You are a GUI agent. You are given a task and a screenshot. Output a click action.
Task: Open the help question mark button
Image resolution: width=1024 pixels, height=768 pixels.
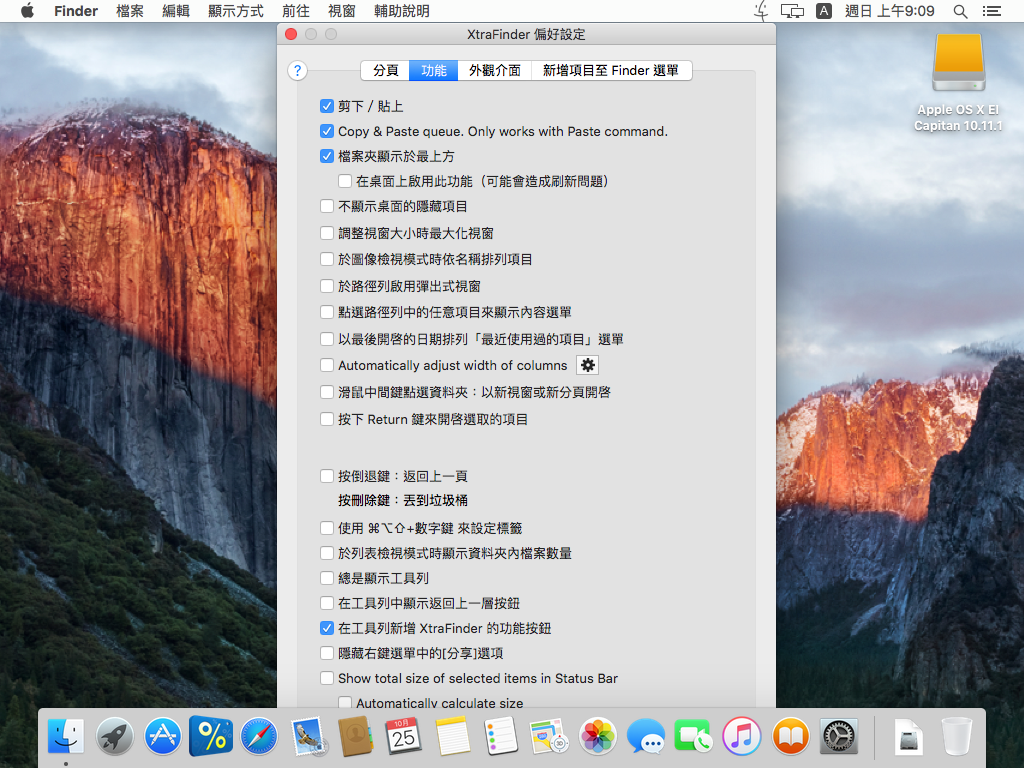(x=297, y=71)
